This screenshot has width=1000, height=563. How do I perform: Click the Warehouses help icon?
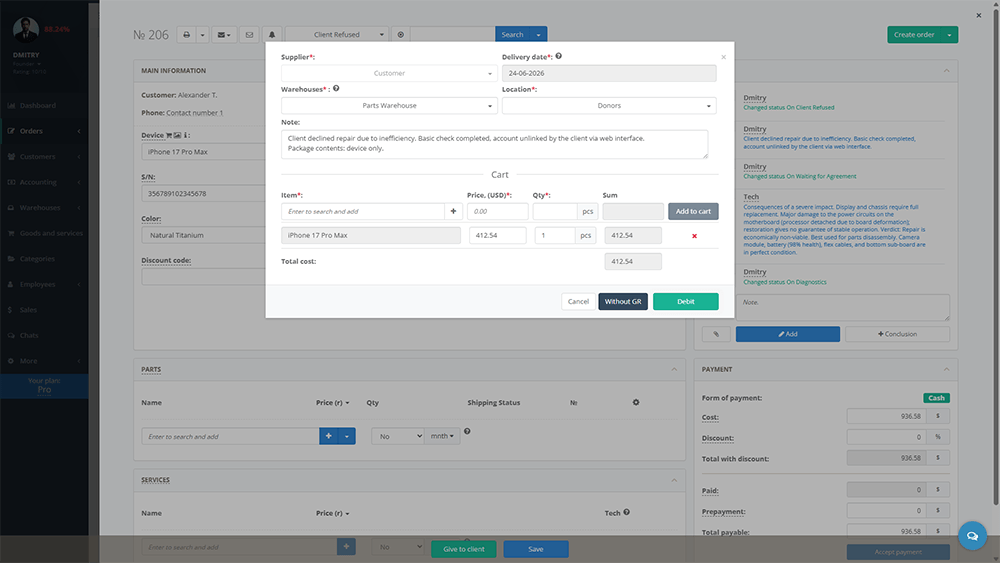pyautogui.click(x=336, y=89)
